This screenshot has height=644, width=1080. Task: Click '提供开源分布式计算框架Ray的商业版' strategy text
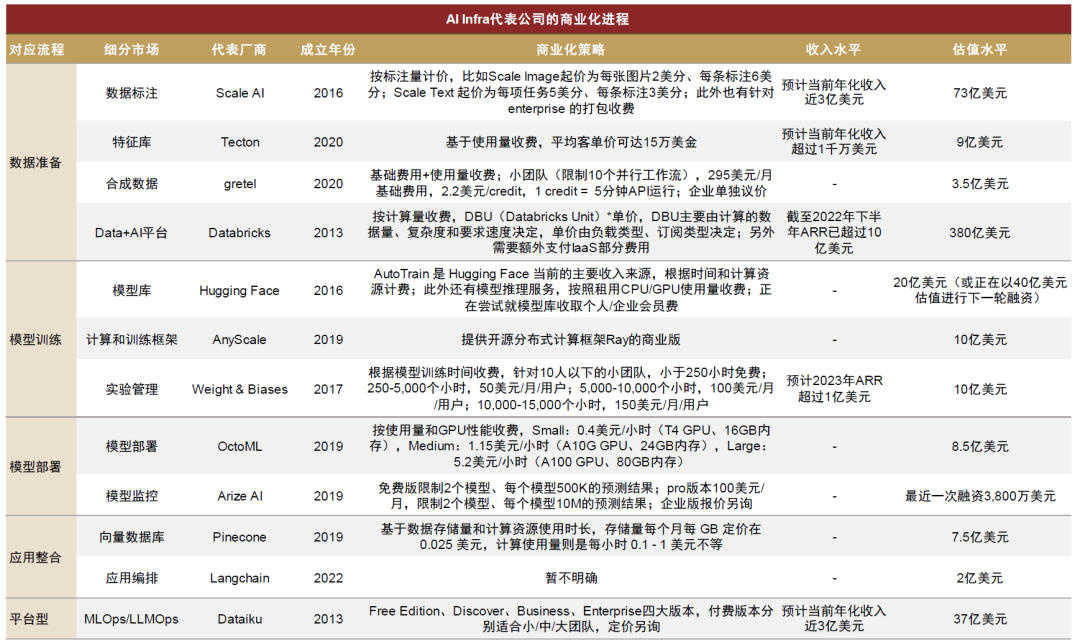(x=571, y=340)
